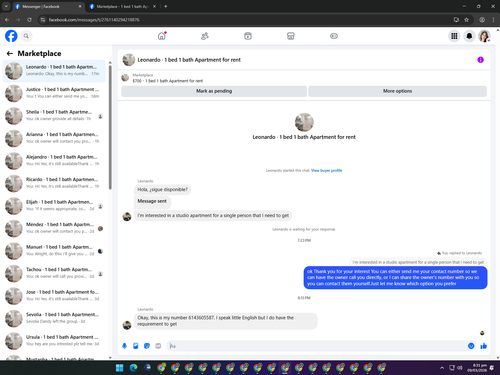The height and width of the screenshot is (375, 500).
Task: Open the Friends icon in top navigation
Action: (x=205, y=36)
